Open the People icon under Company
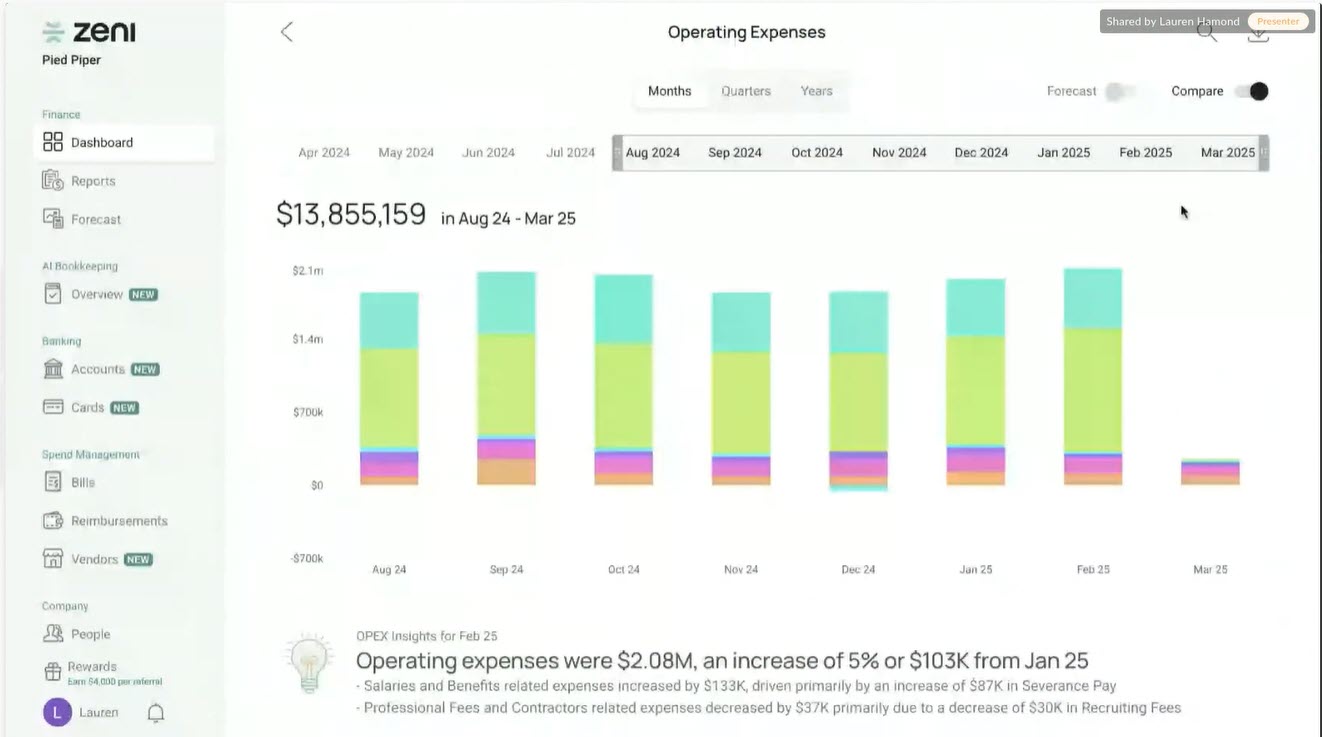Image resolution: width=1322 pixels, height=737 pixels. [x=53, y=634]
